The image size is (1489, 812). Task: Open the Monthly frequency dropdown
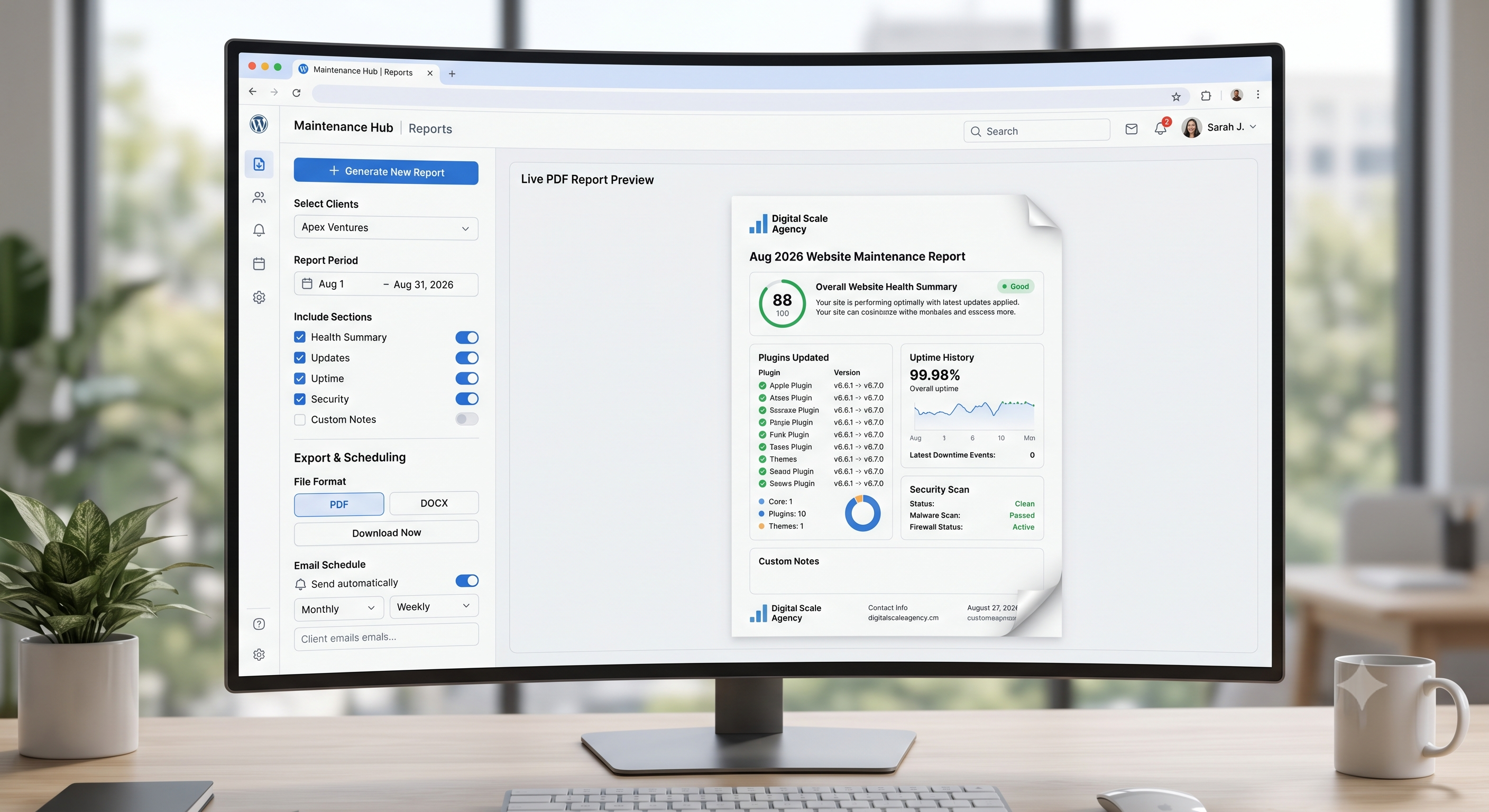(x=338, y=608)
